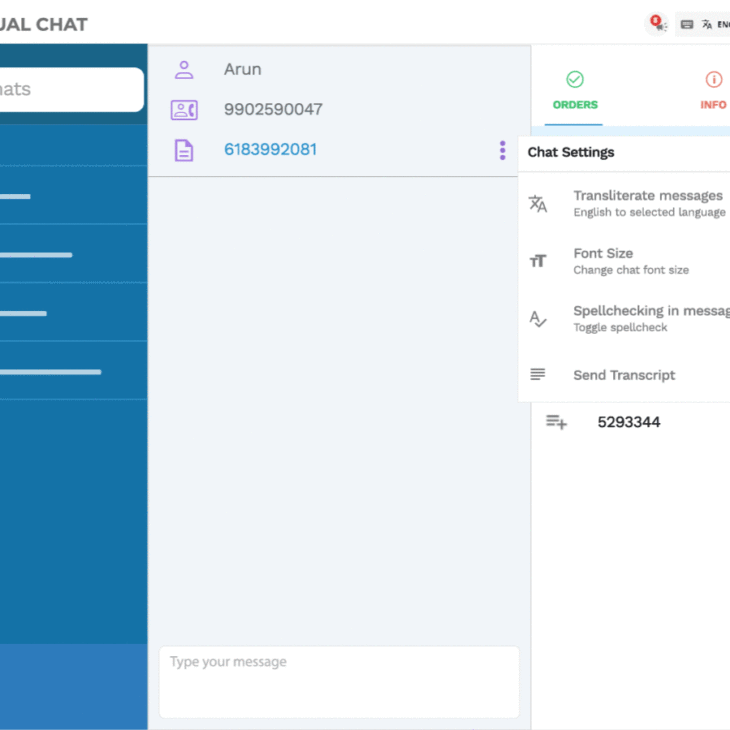Viewport: 730px width, 730px height.
Task: Click the Font Size icon
Action: click(538, 261)
